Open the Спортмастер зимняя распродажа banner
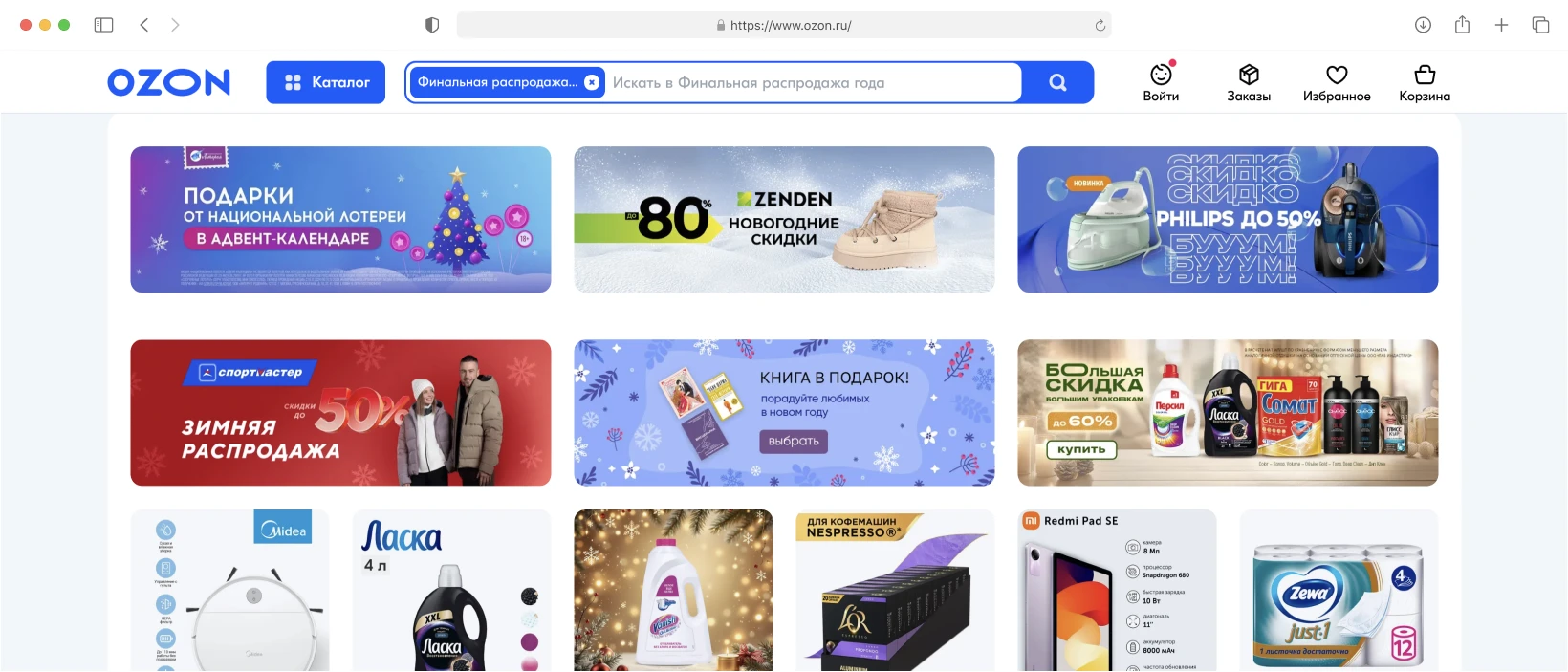1568x672 pixels. pos(340,412)
